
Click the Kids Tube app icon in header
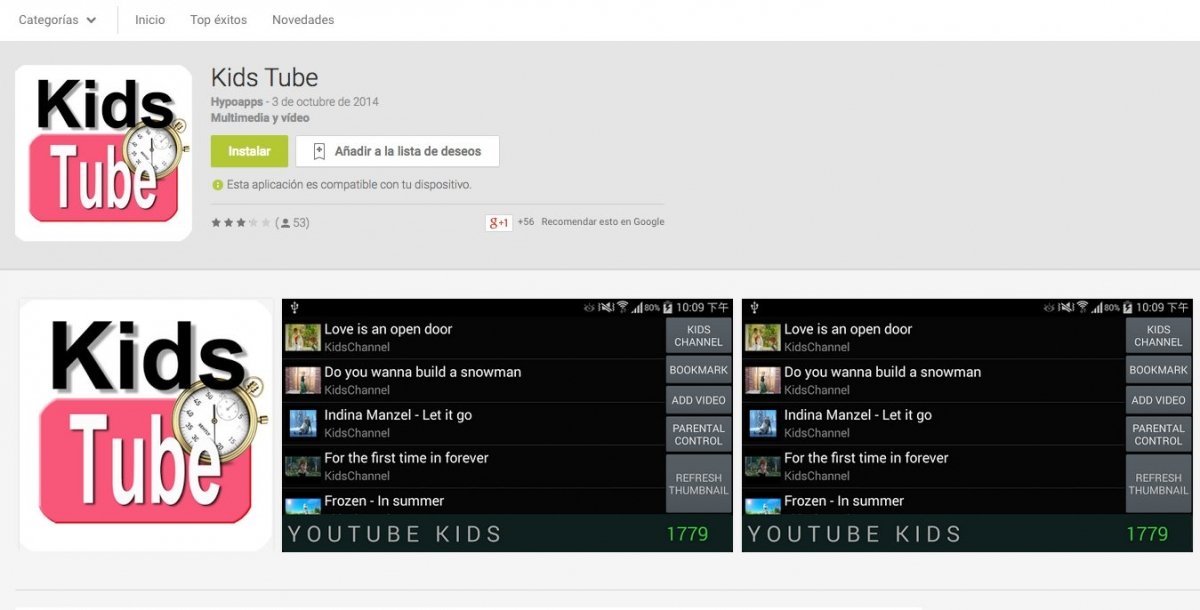pyautogui.click(x=103, y=153)
